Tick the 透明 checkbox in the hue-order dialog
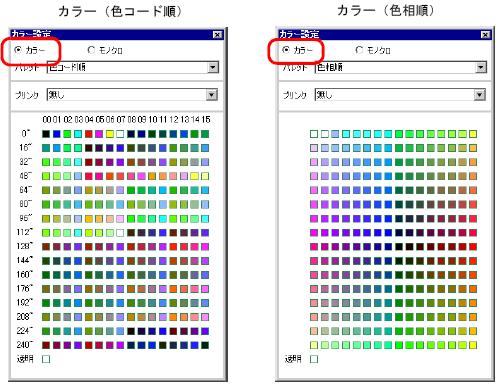This screenshot has height=385, width=503. [x=314, y=359]
